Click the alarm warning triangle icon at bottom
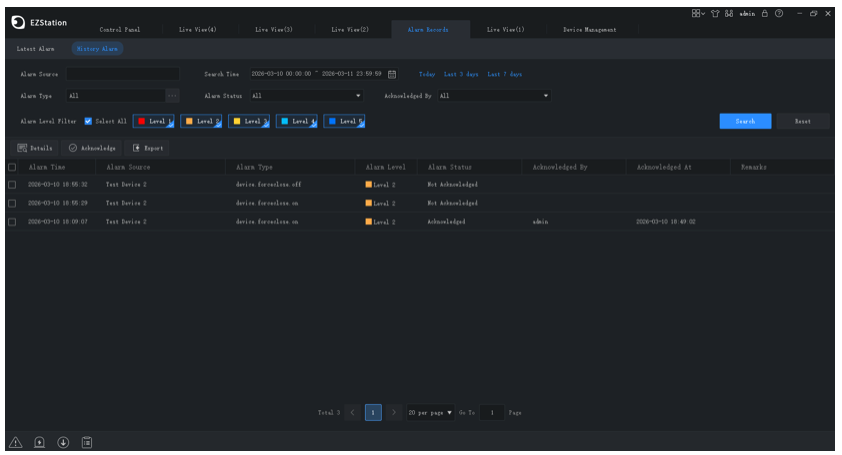The image size is (842, 455). point(16,442)
